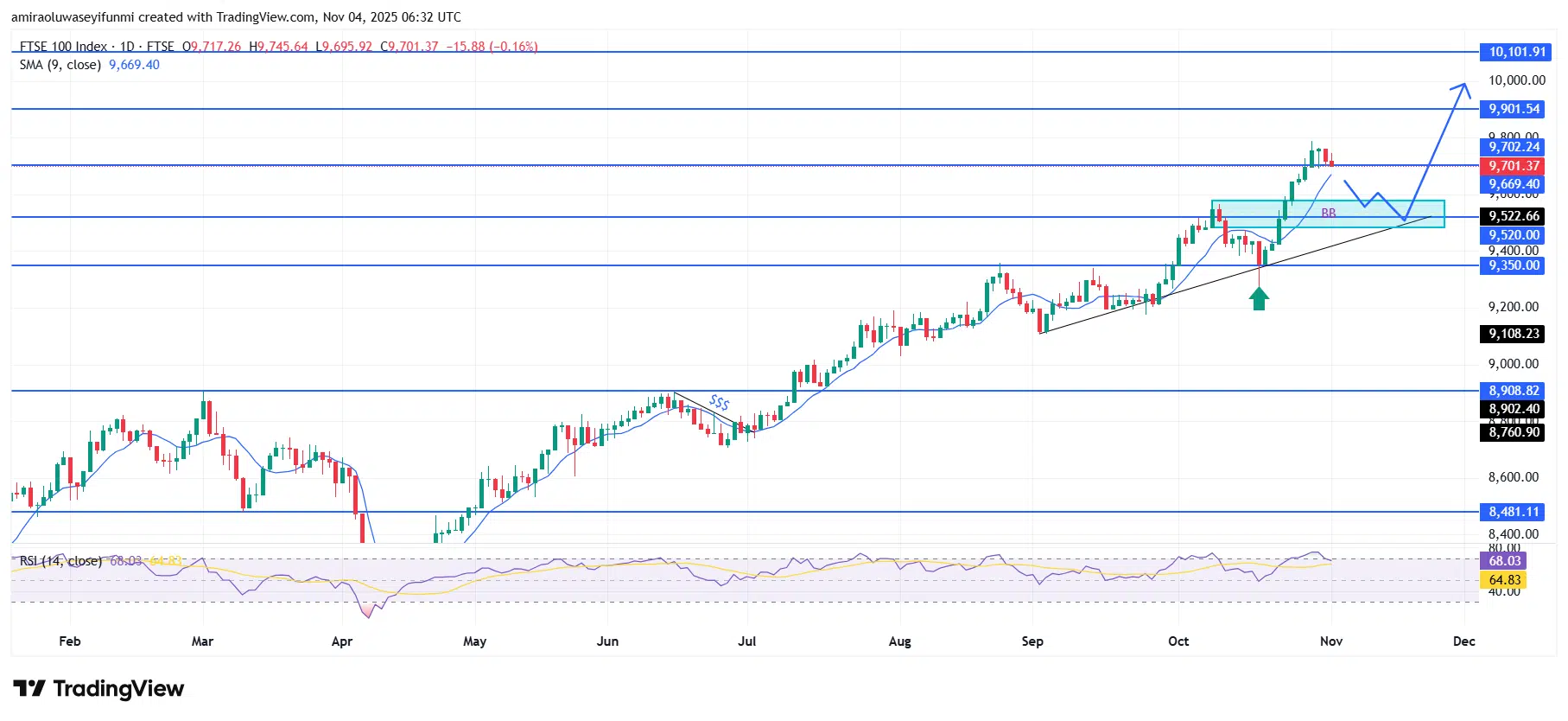
Task: Click the Oct label on the time axis
Action: point(1178,641)
